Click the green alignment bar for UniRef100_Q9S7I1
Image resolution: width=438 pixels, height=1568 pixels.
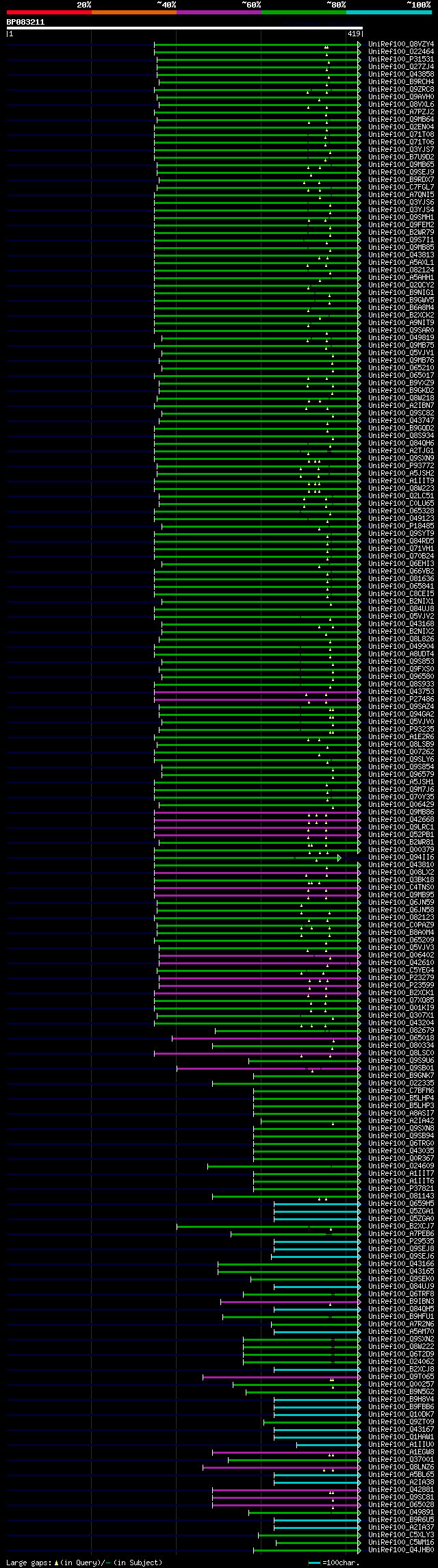(x=256, y=240)
